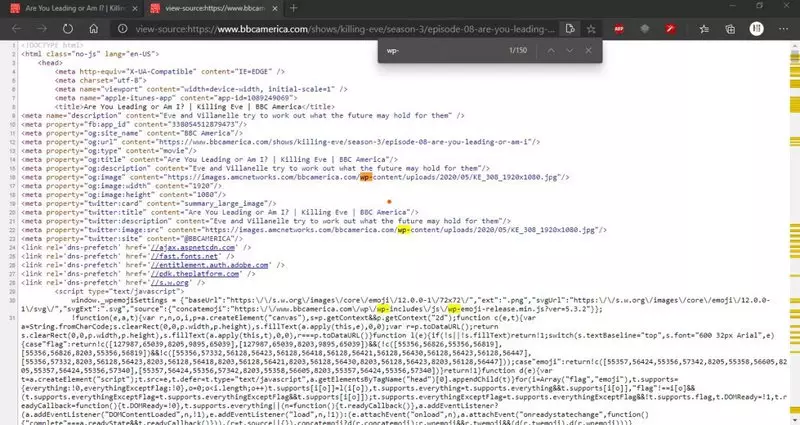
Task: Open the //fast.fonts.net link
Action: (x=184, y=256)
